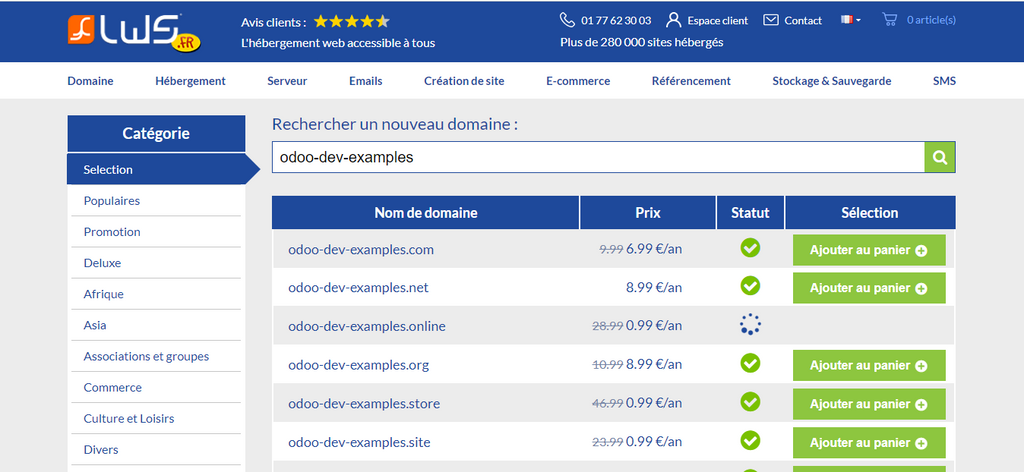
Task: Add odoo-dev-examples.com to the cart
Action: click(868, 250)
